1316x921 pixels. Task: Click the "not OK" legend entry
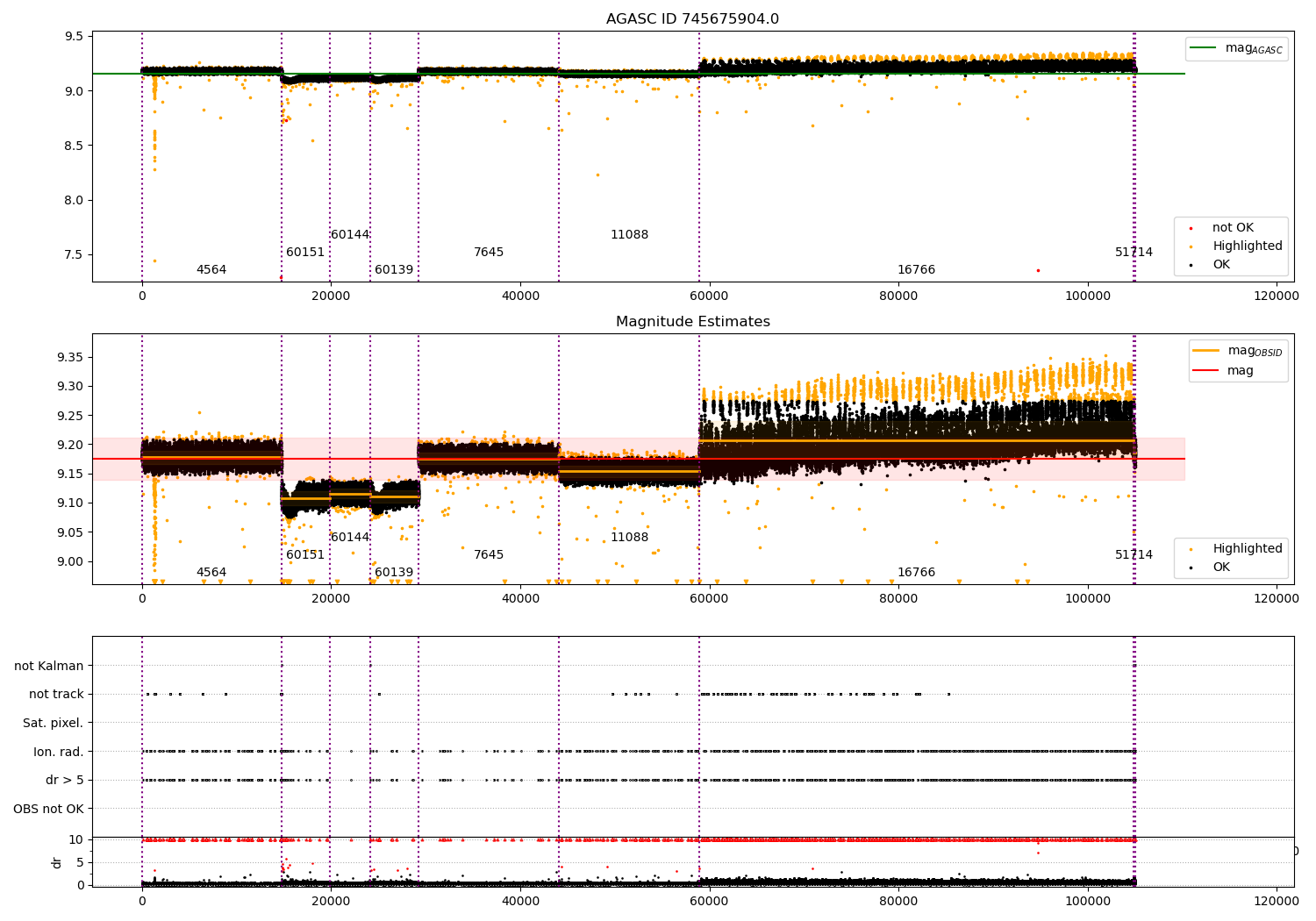click(x=1233, y=228)
